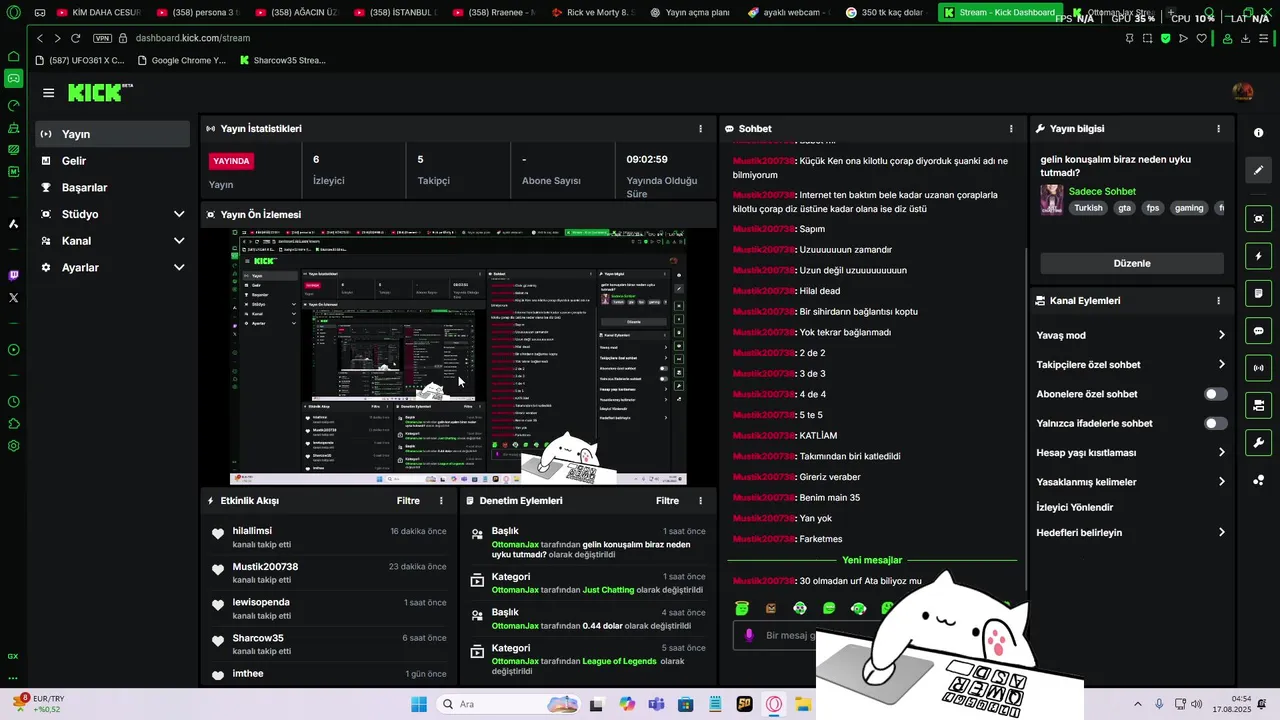Click the wrench tools icon in right rail
This screenshot has width=1280, height=720.
pos(1258,442)
